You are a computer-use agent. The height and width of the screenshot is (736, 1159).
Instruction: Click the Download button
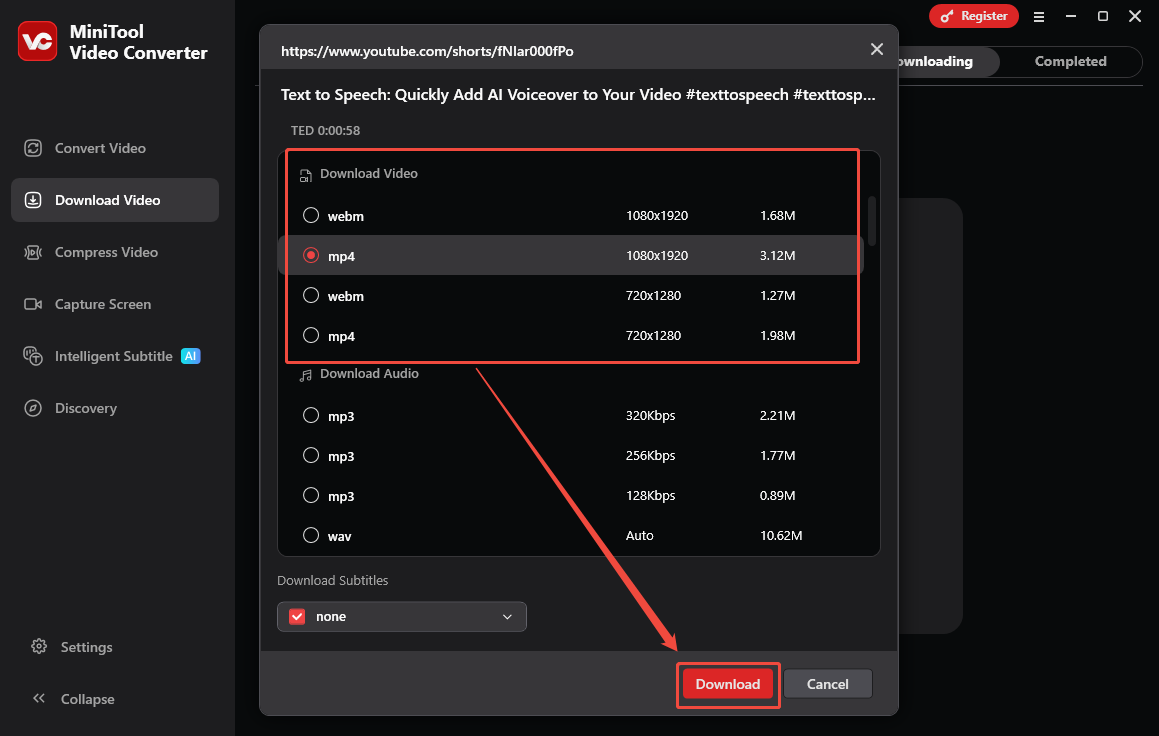tap(727, 684)
